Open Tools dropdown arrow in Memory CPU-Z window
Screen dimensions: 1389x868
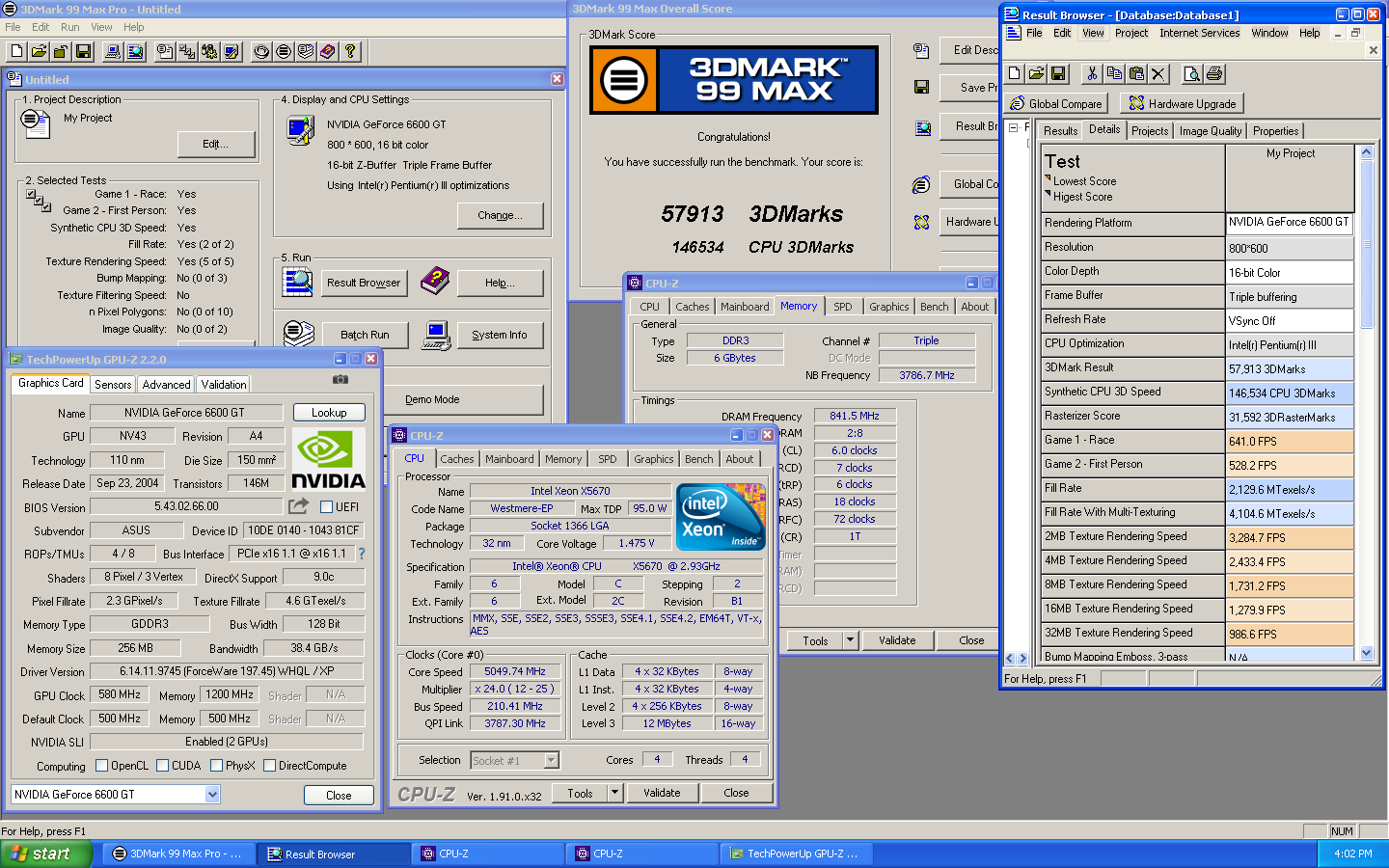tap(850, 640)
